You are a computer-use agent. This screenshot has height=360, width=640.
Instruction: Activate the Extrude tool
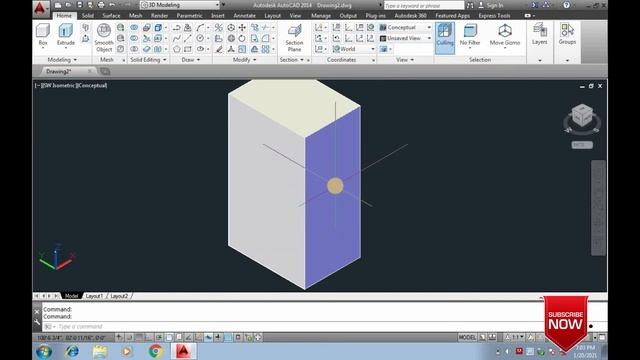[x=65, y=35]
